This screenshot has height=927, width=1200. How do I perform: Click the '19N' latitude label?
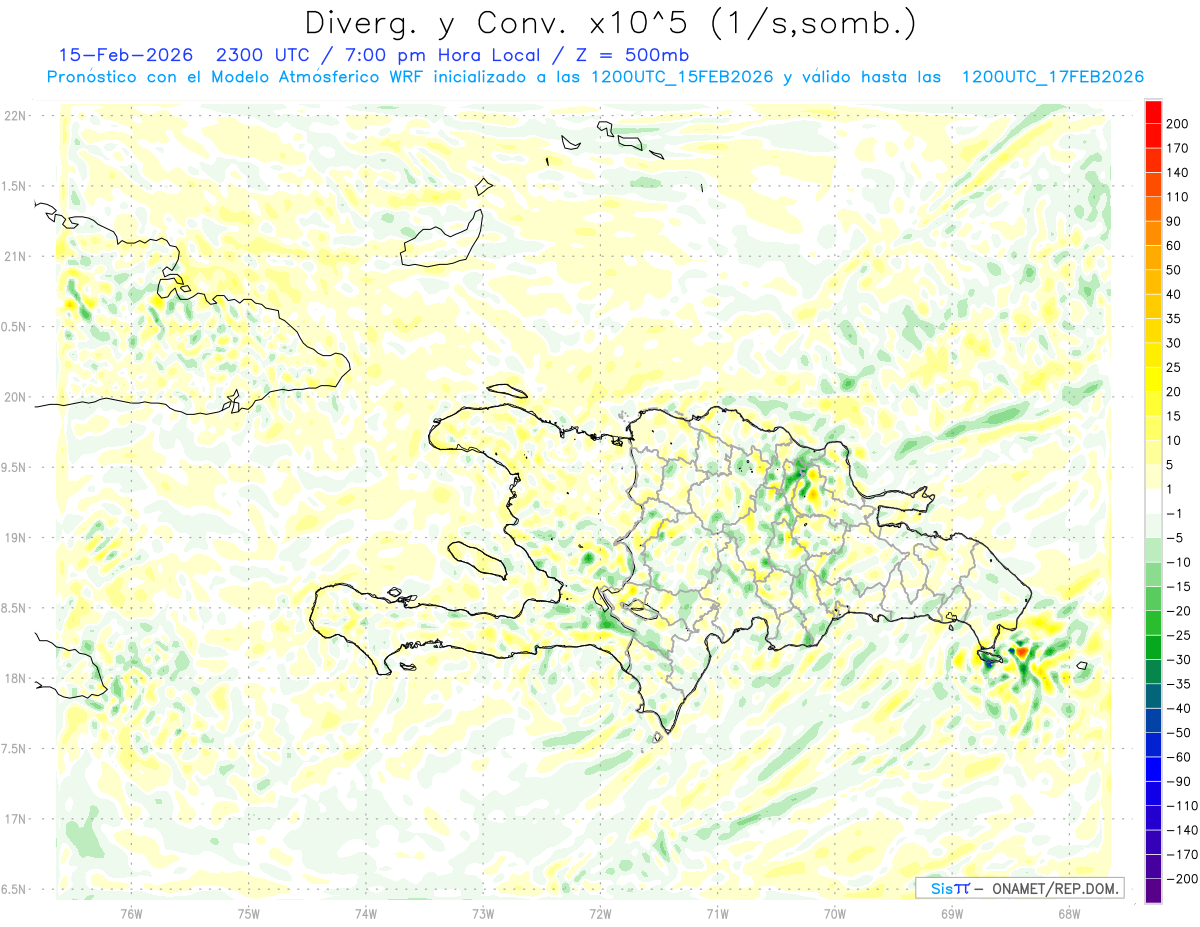pos(15,538)
